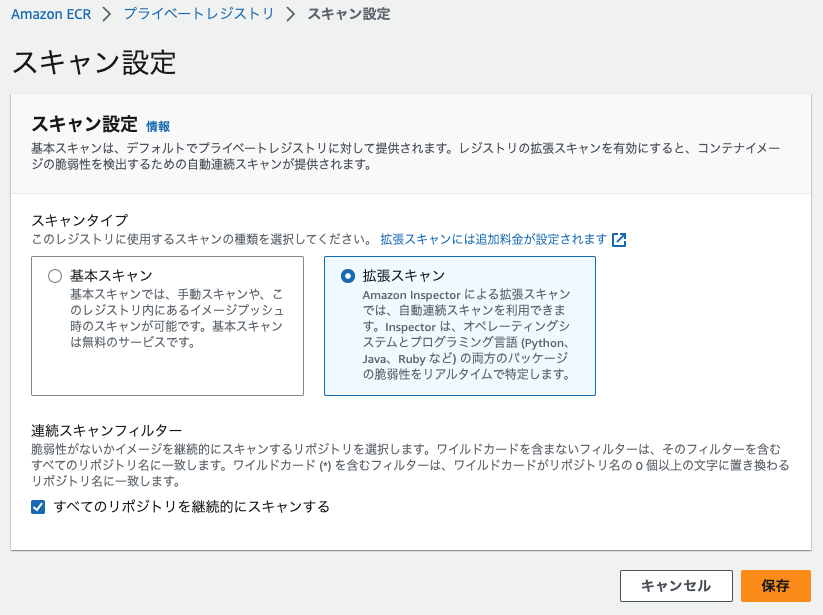Click the Amazon Inspector description in 拡張スキャン card

click(x=466, y=334)
